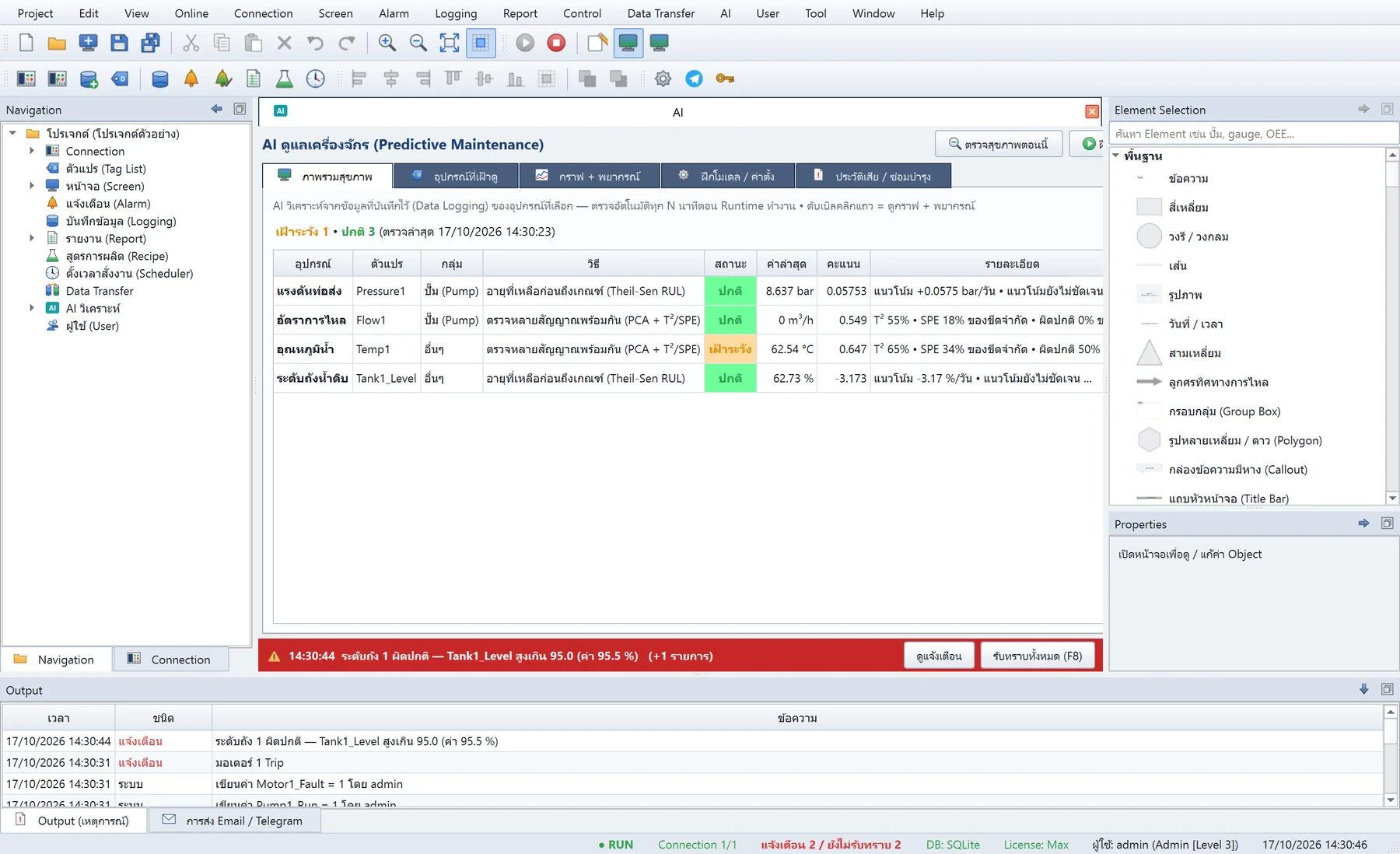Expand the Connection tree node

[x=32, y=151]
